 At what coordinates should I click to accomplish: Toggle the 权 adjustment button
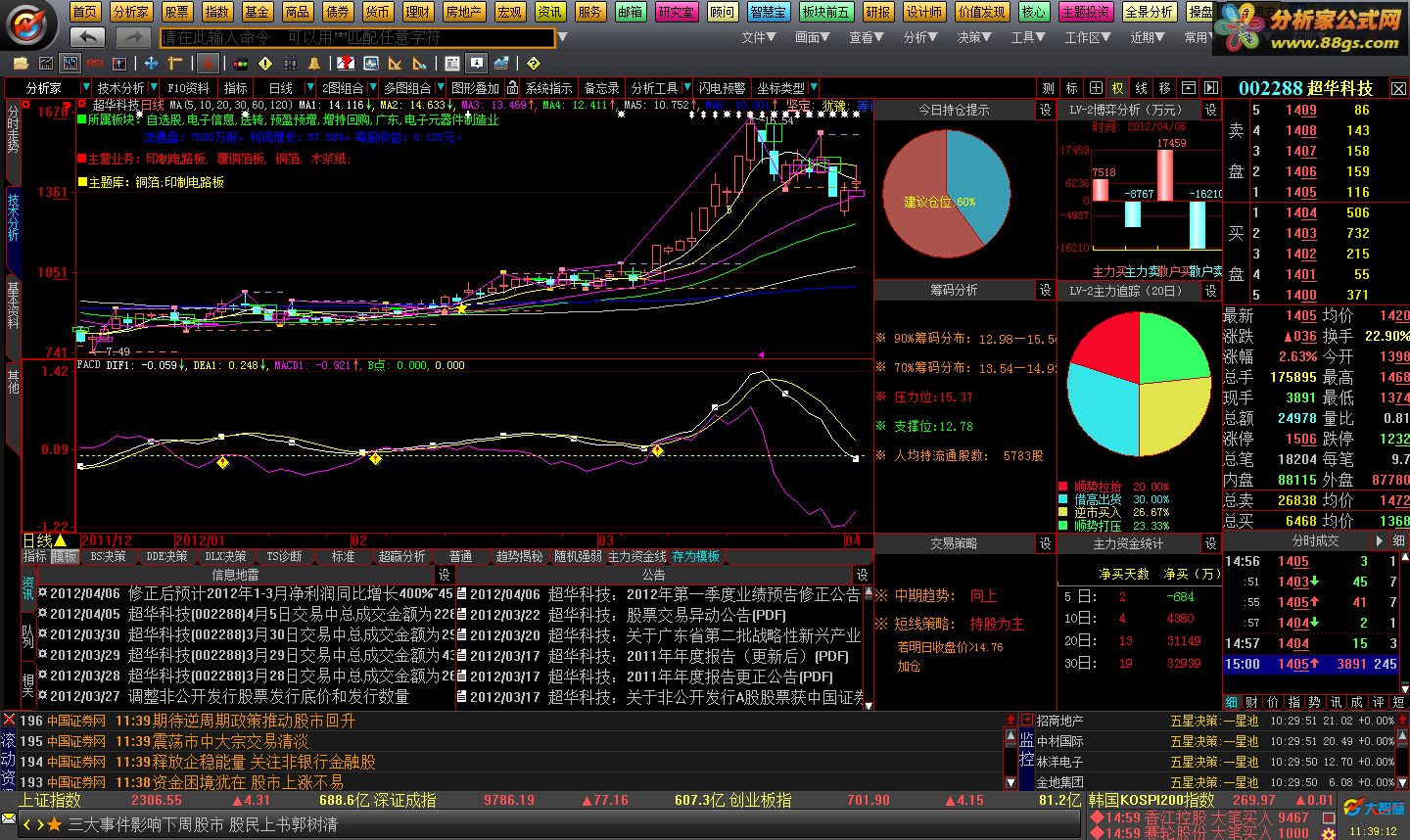[x=1118, y=88]
